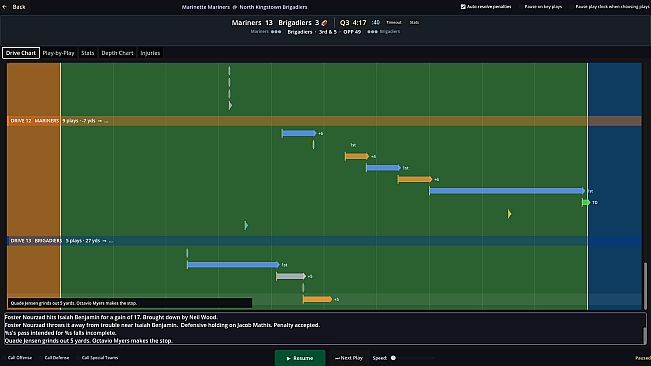The height and width of the screenshot is (366, 651).
Task: Click the pale green return arrow above Drive 13
Action: point(246,225)
